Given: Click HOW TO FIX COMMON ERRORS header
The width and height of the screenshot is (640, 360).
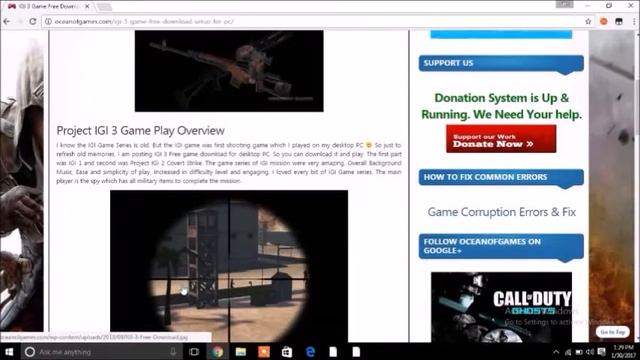Looking at the screenshot, I should coord(501,177).
